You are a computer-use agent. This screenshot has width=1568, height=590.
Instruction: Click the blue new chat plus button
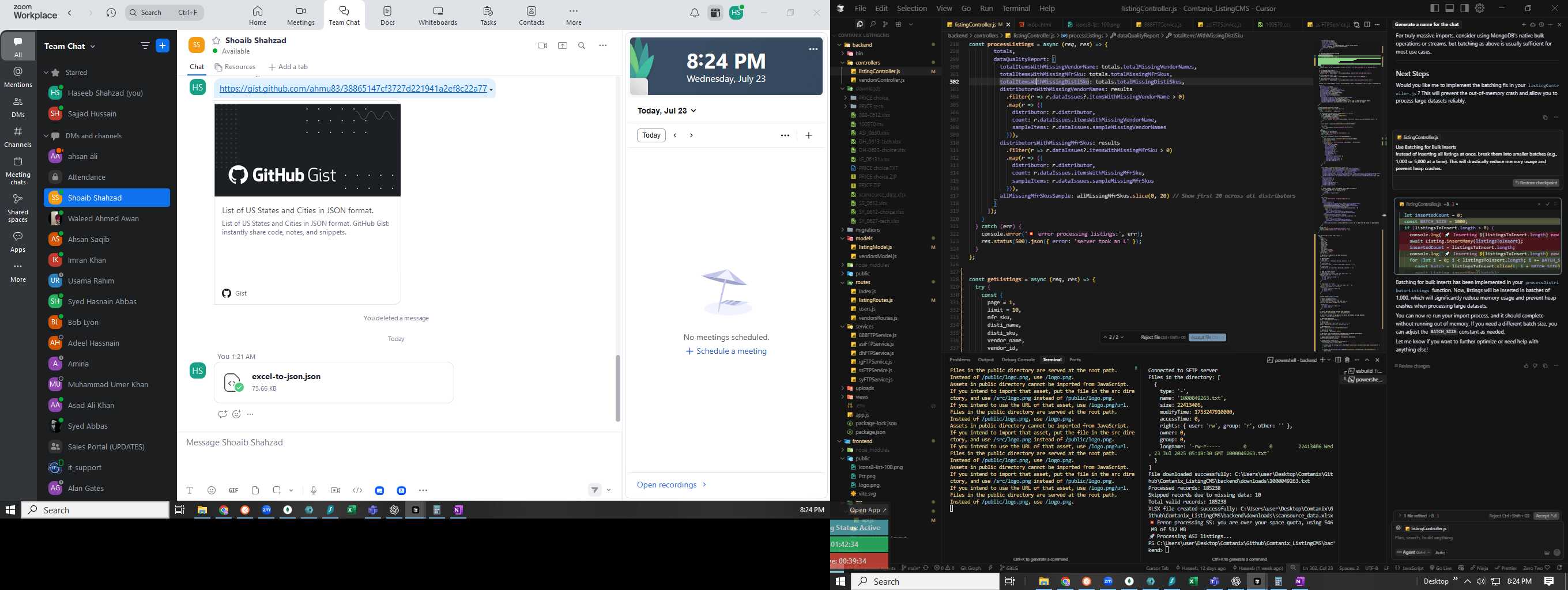tap(163, 46)
